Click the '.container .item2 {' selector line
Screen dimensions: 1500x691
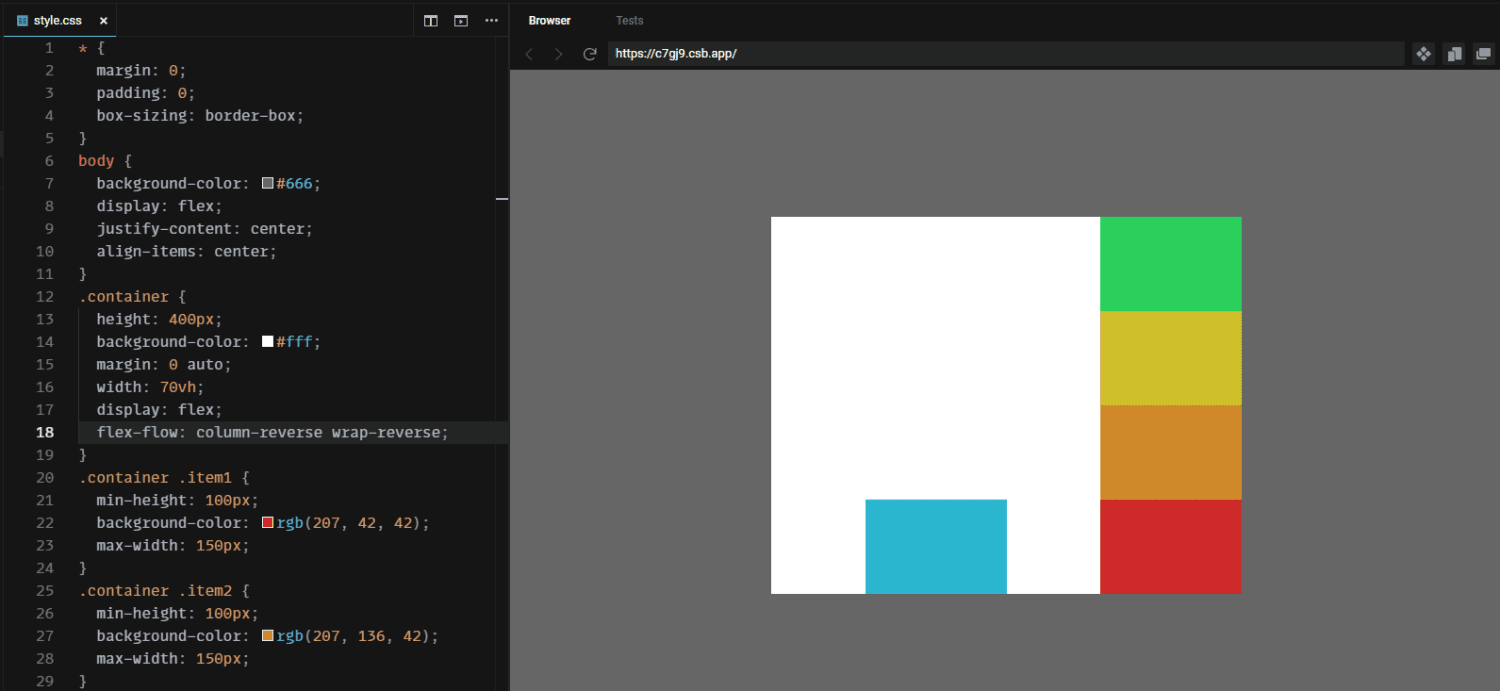164,590
